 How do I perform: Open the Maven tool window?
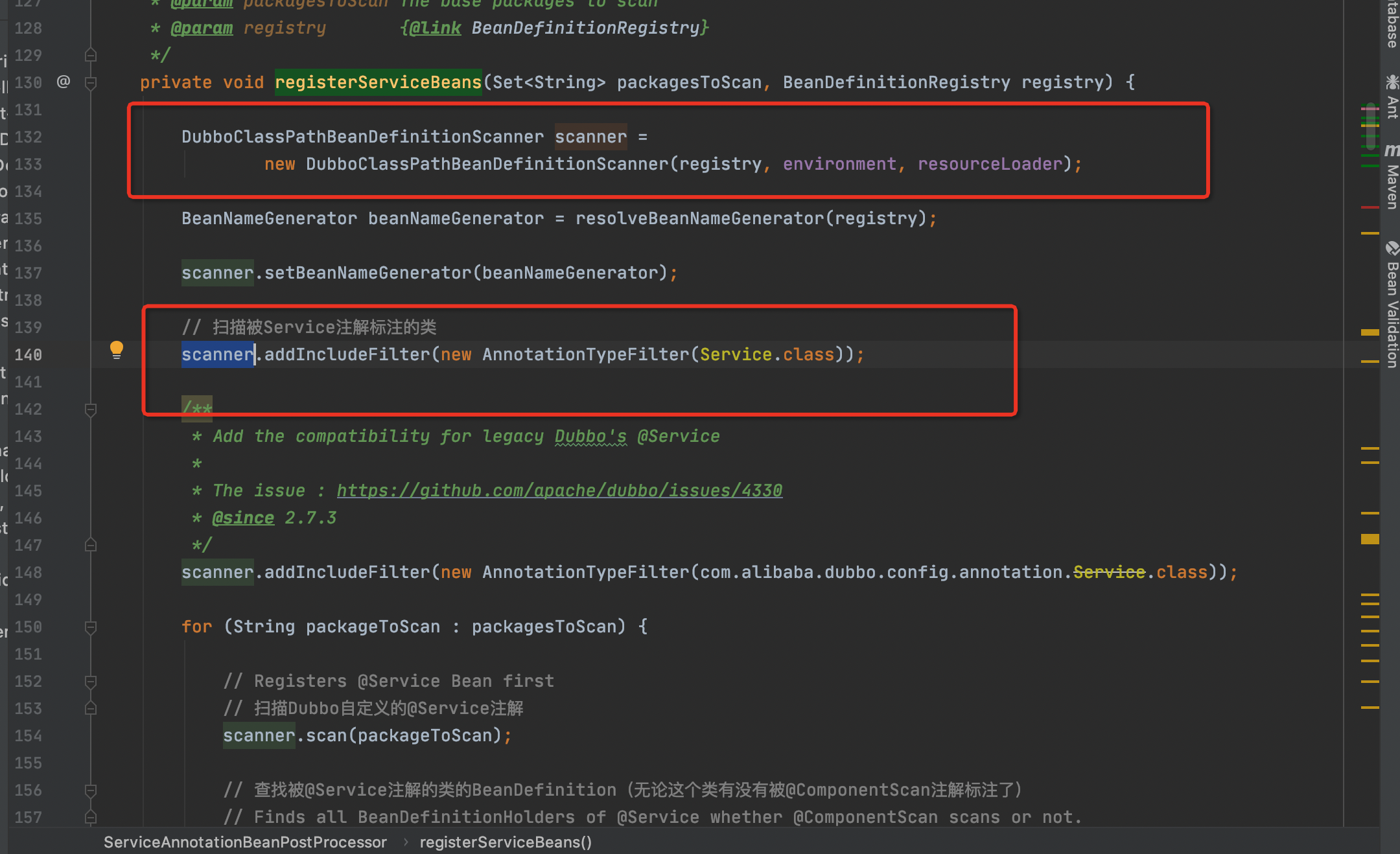(x=1392, y=176)
